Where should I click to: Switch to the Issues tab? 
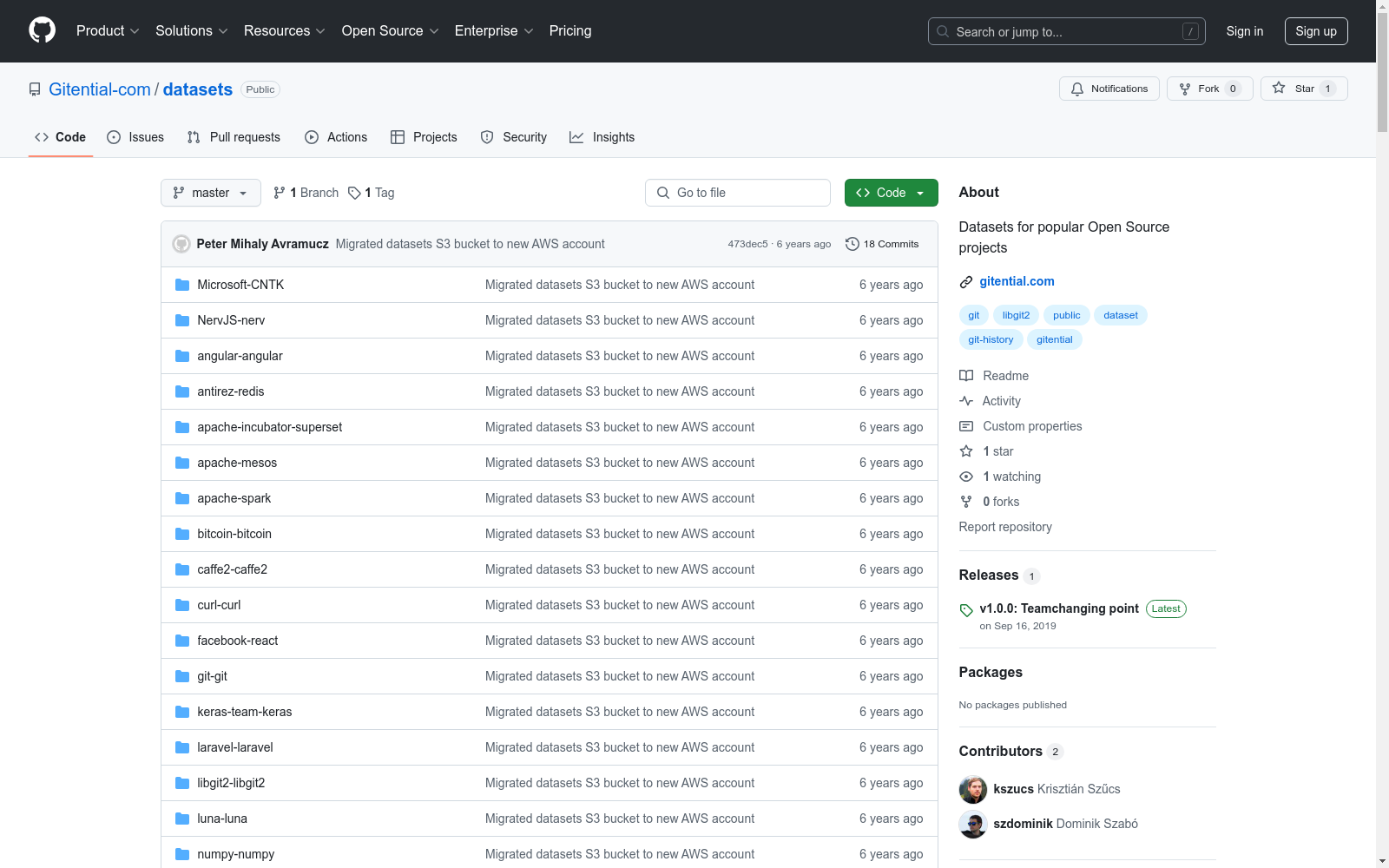pos(135,137)
